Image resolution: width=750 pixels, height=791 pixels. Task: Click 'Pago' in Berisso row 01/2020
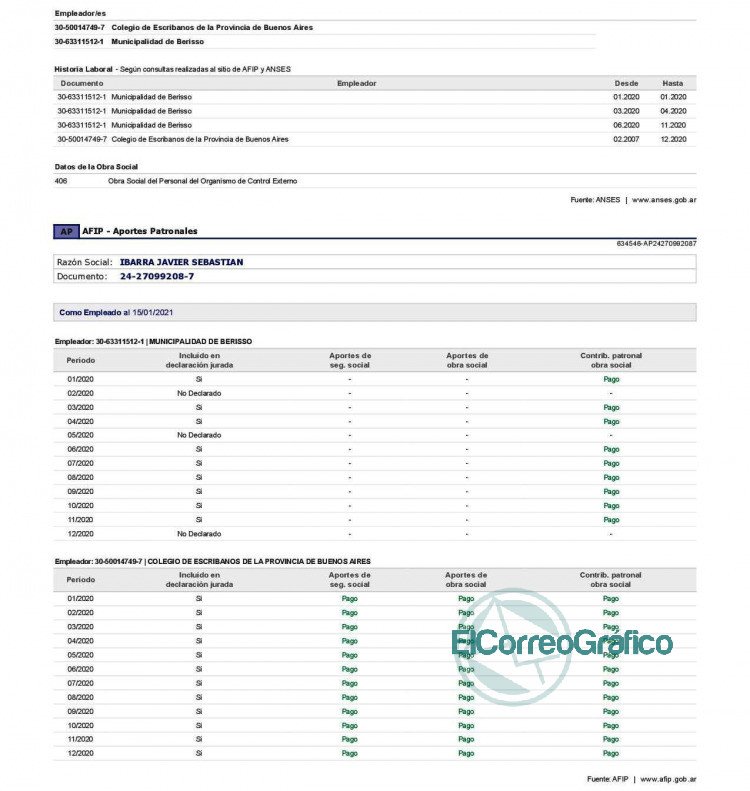pos(611,379)
